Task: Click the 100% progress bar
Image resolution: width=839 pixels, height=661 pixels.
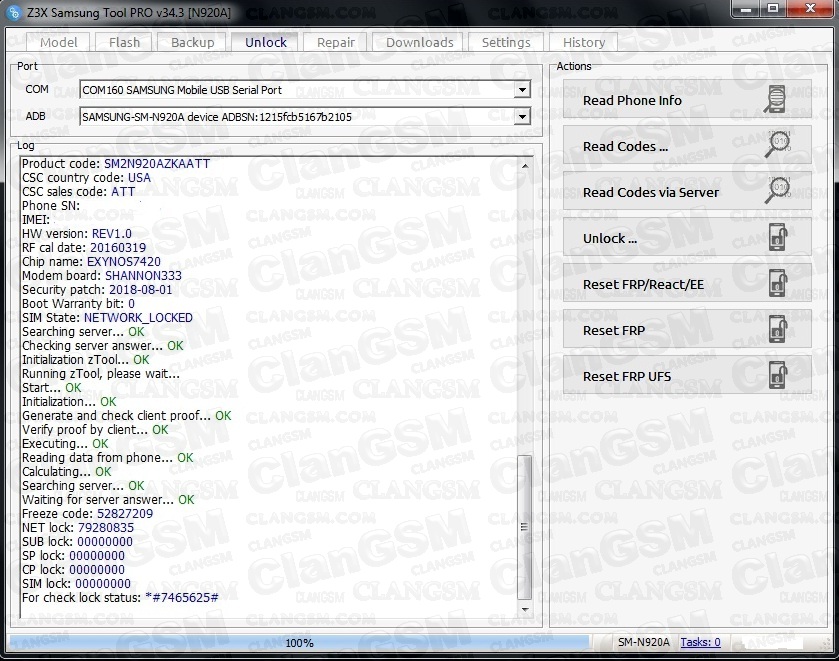Action: pos(300,642)
